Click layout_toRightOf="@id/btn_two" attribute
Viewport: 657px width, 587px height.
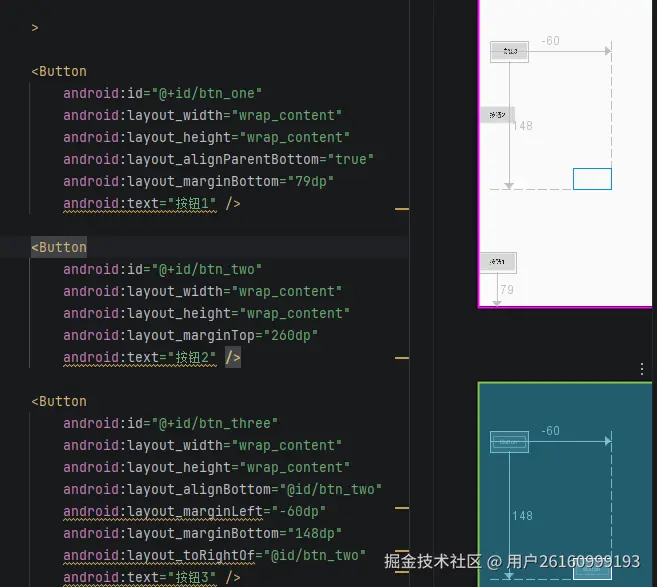tap(215, 556)
